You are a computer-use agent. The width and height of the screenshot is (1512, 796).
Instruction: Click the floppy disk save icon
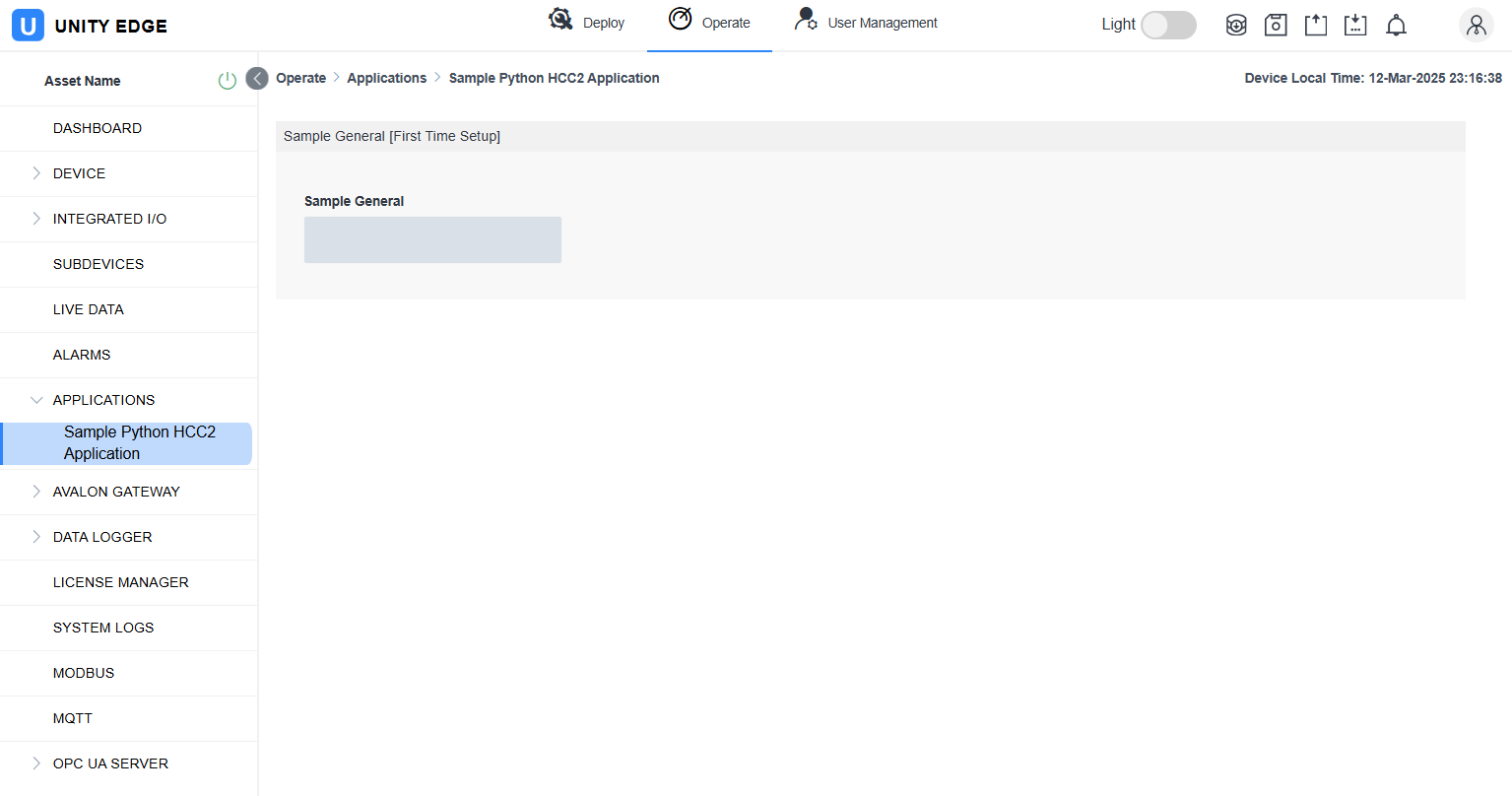coord(1276,26)
